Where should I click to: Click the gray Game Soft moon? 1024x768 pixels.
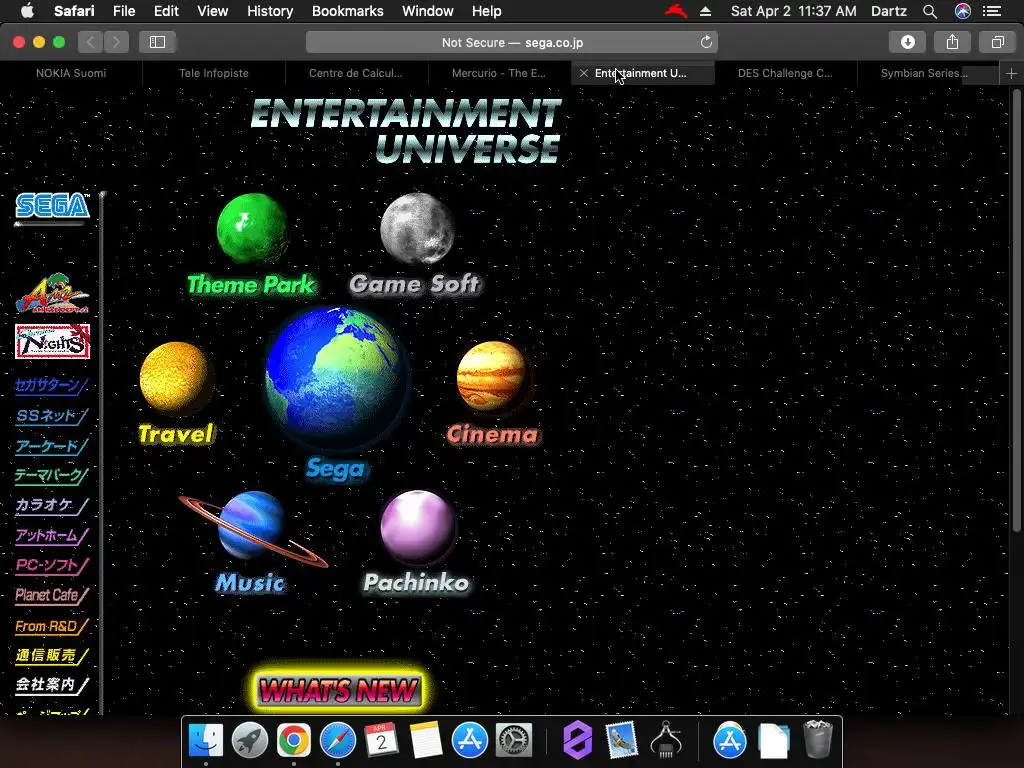[x=417, y=229]
